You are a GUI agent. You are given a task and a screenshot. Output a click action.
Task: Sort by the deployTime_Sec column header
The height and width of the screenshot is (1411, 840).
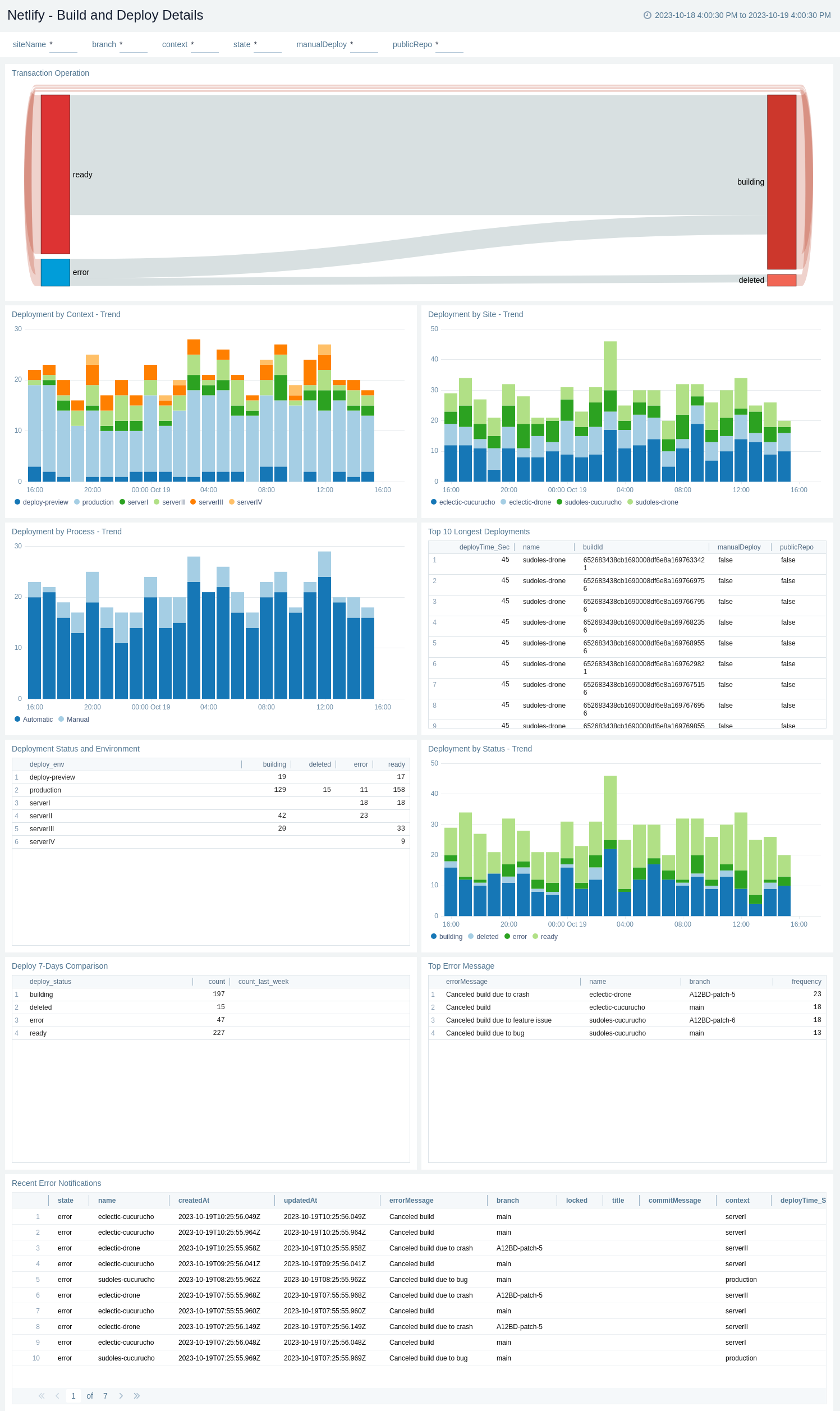484,547
